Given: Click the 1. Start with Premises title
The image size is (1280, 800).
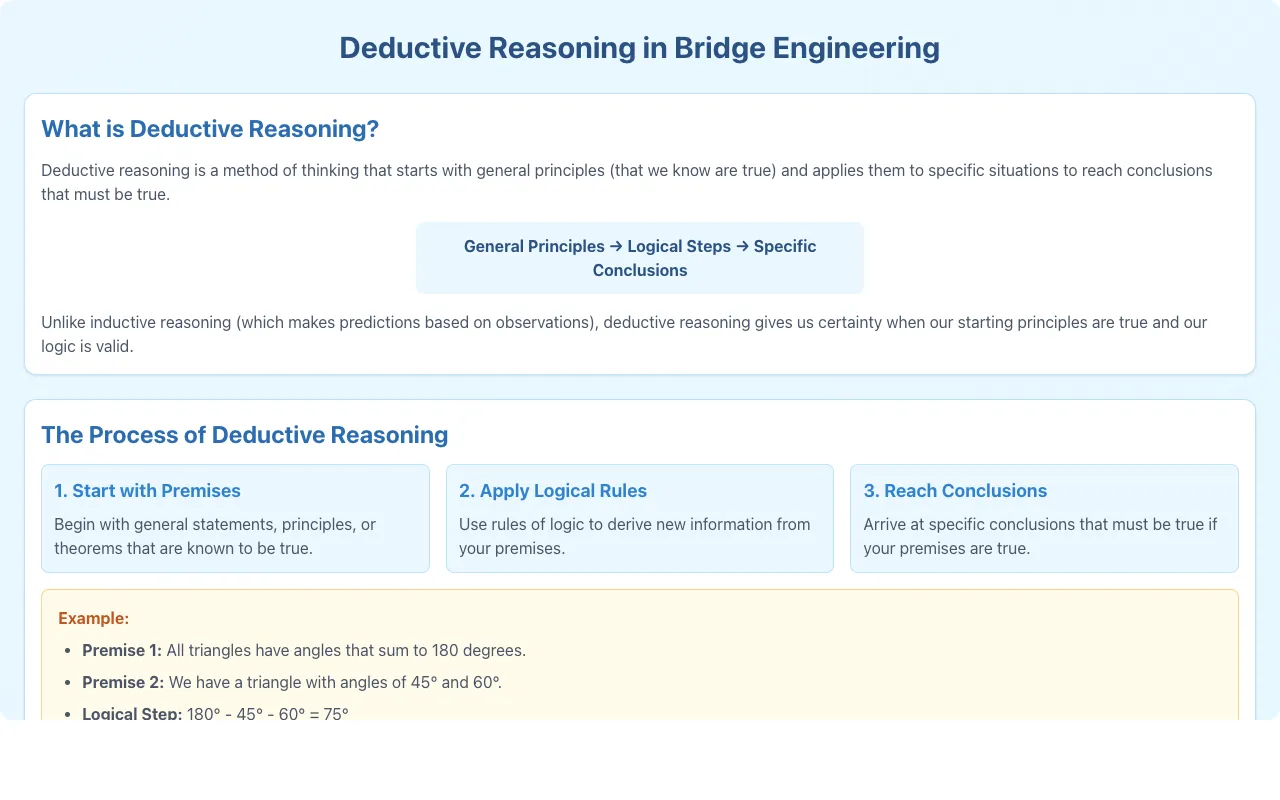Looking at the screenshot, I should tap(147, 491).
